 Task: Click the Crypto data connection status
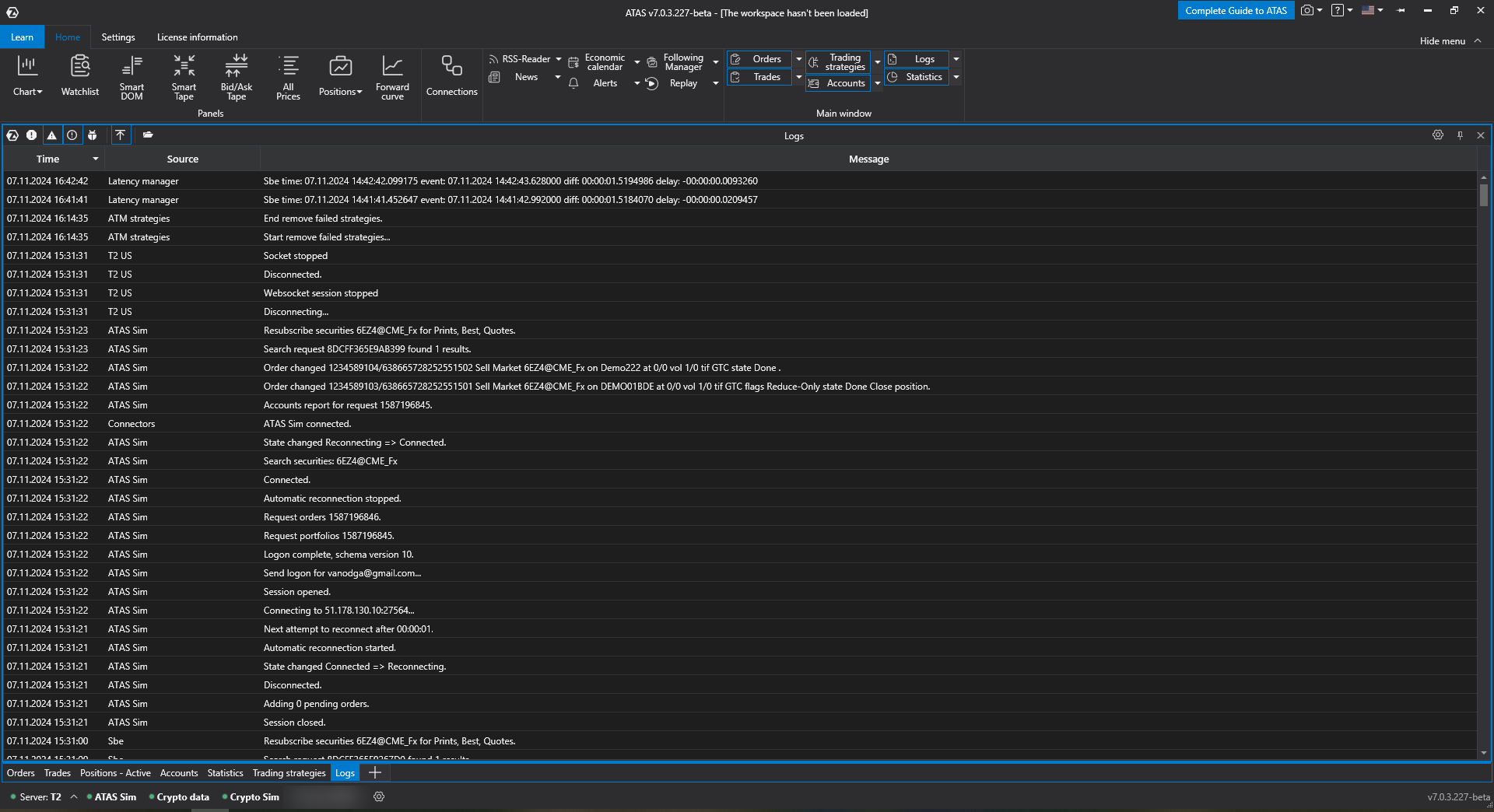click(x=179, y=797)
